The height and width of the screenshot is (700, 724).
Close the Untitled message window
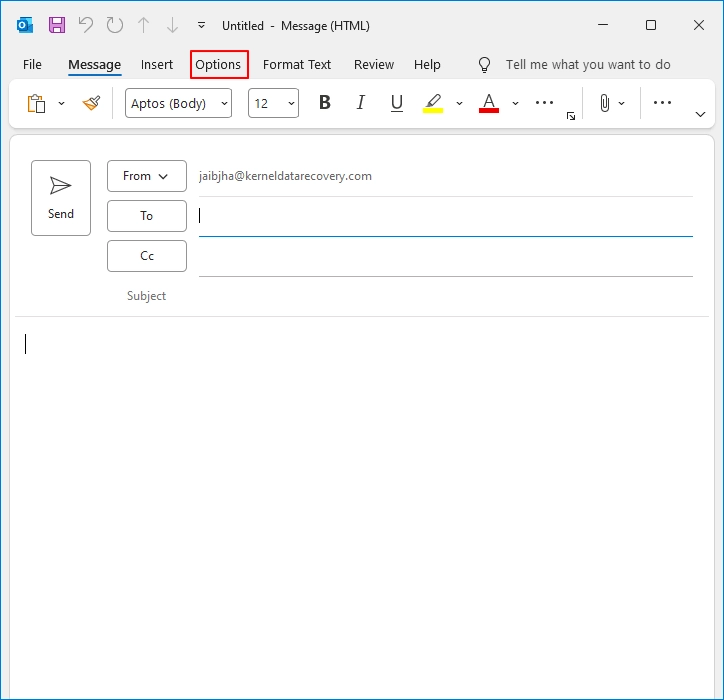pos(699,25)
